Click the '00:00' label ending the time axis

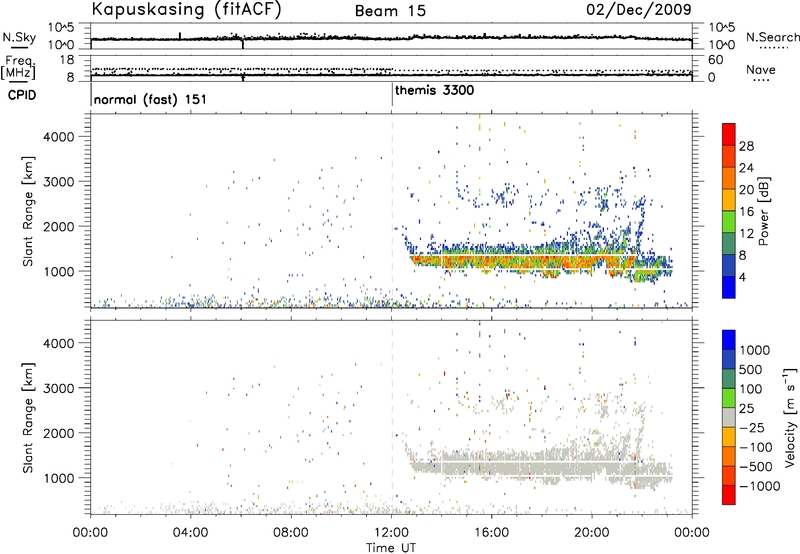[692, 533]
